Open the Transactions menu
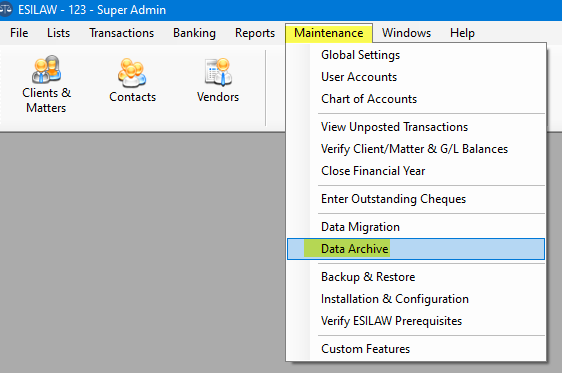 [x=122, y=33]
